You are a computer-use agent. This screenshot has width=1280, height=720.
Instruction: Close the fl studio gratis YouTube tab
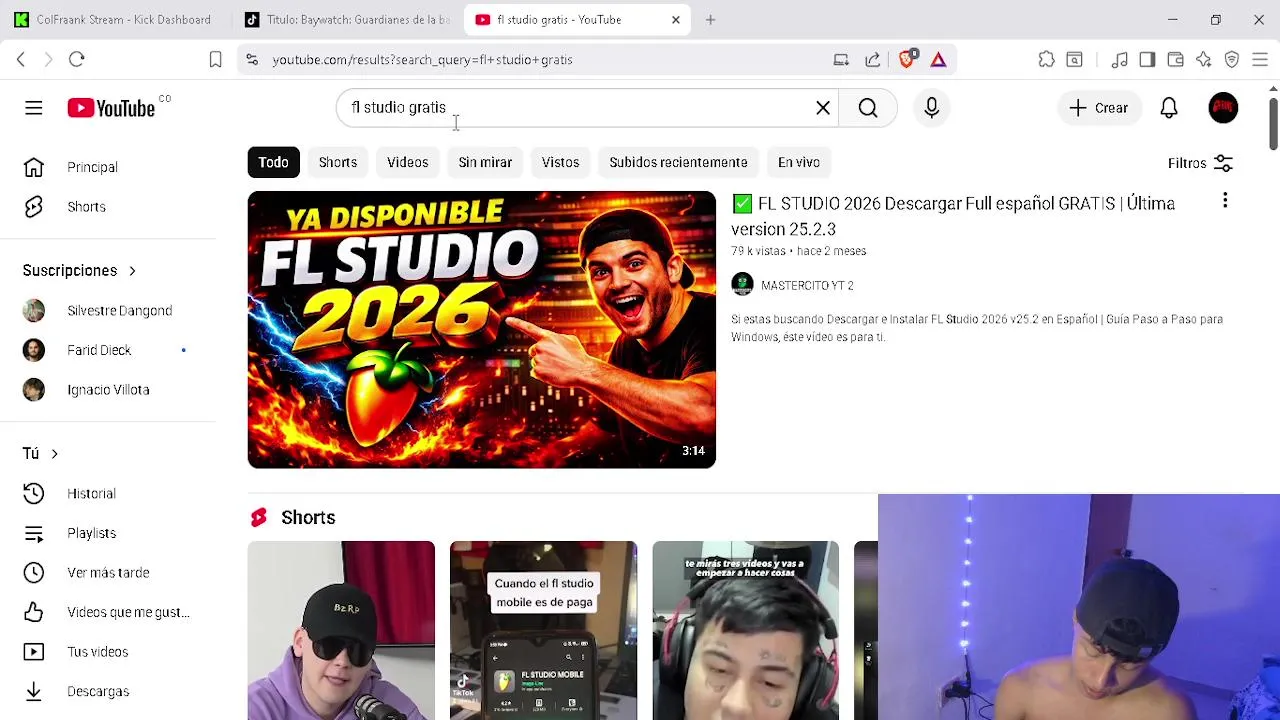[676, 20]
